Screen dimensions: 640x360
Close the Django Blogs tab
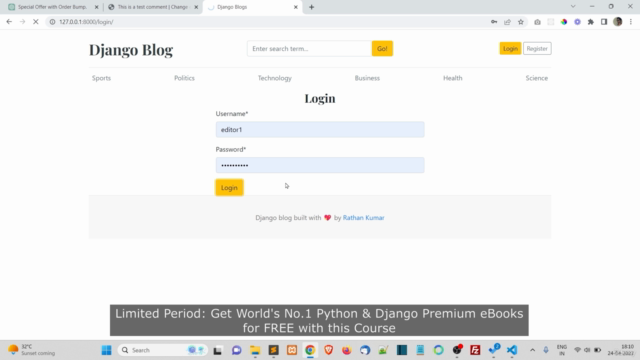pyautogui.click(x=296, y=7)
